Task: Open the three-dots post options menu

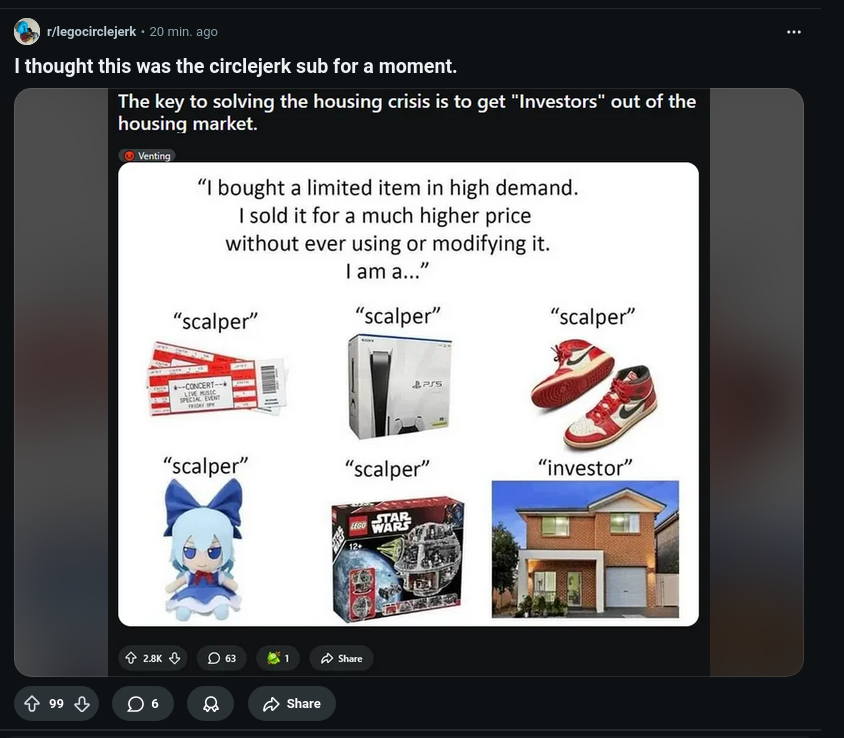Action: tap(793, 32)
